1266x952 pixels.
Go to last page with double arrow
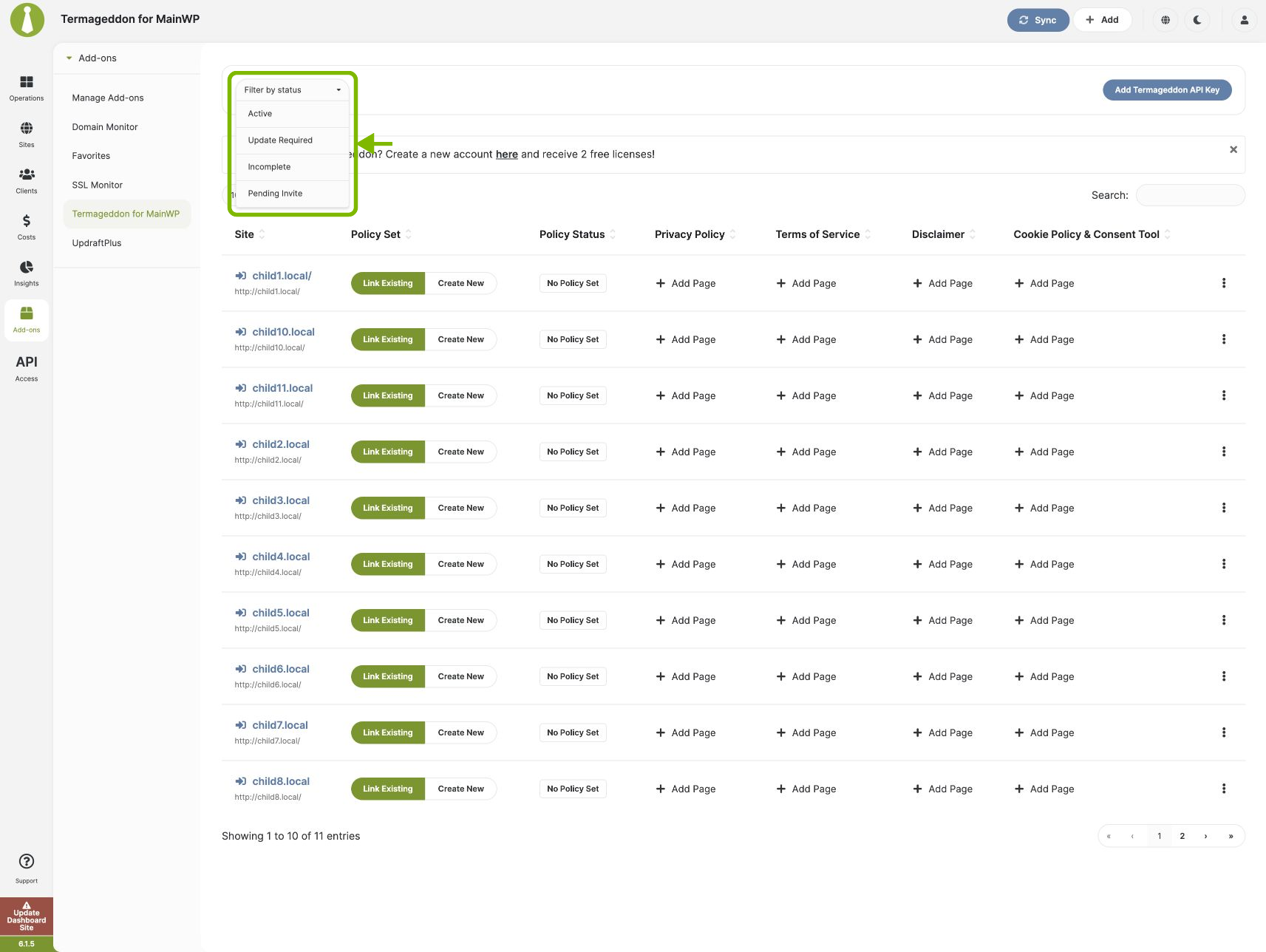coord(1231,836)
